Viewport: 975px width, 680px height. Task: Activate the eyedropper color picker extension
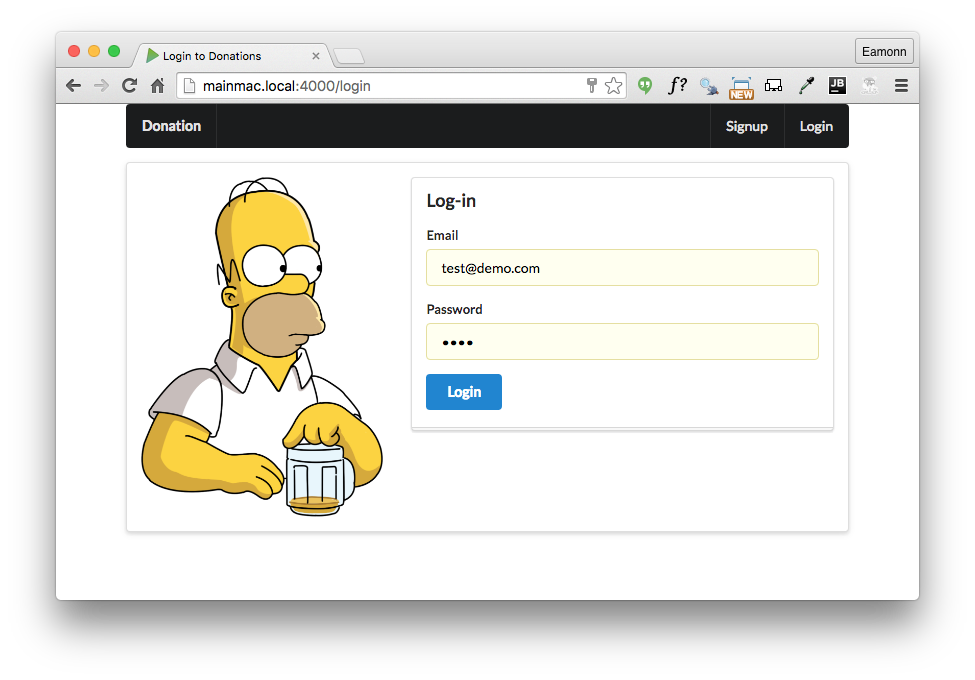coord(805,86)
